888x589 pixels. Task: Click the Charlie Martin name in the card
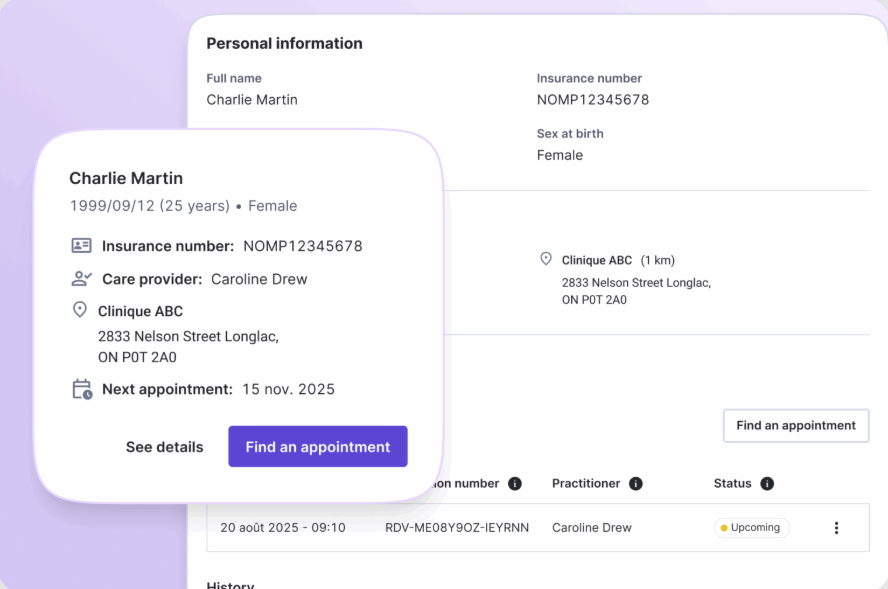[126, 178]
